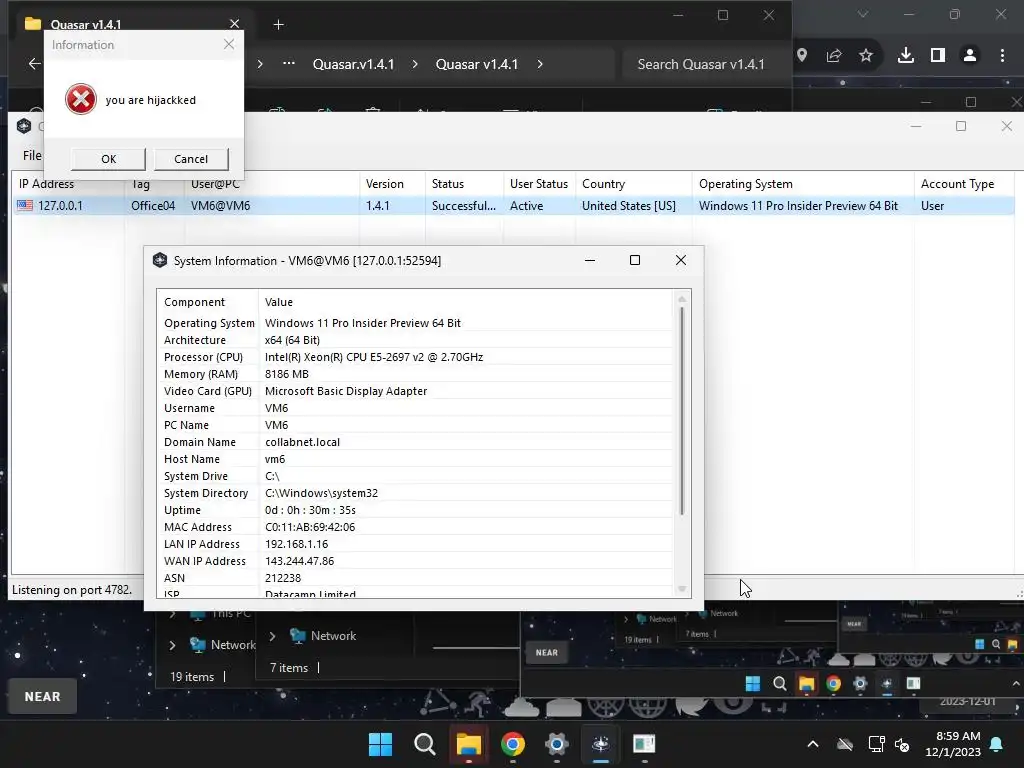This screenshot has width=1024, height=768.
Task: Click the Search Quasar v1.4.1 box
Action: tap(705, 64)
